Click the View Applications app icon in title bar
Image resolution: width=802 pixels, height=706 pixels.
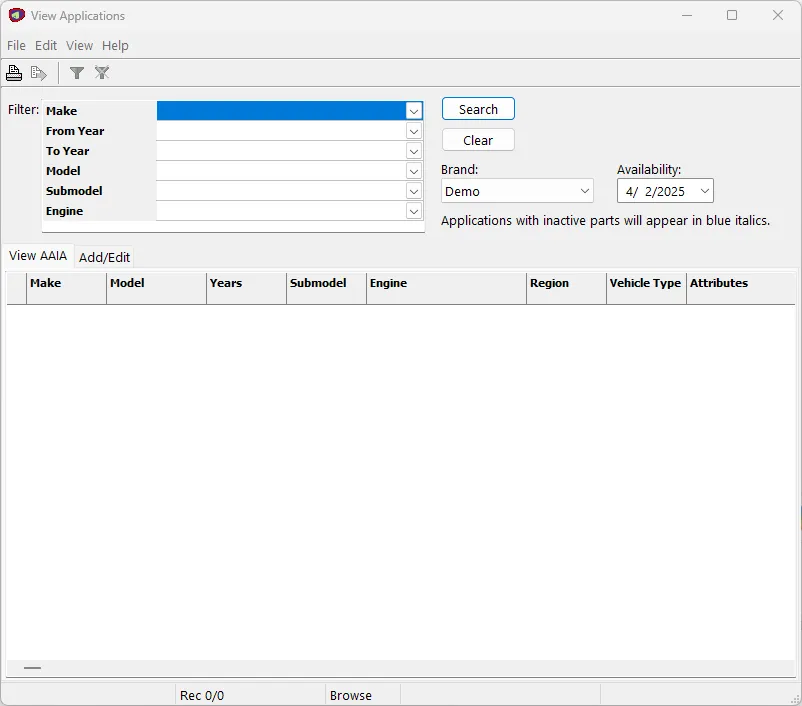(x=16, y=16)
